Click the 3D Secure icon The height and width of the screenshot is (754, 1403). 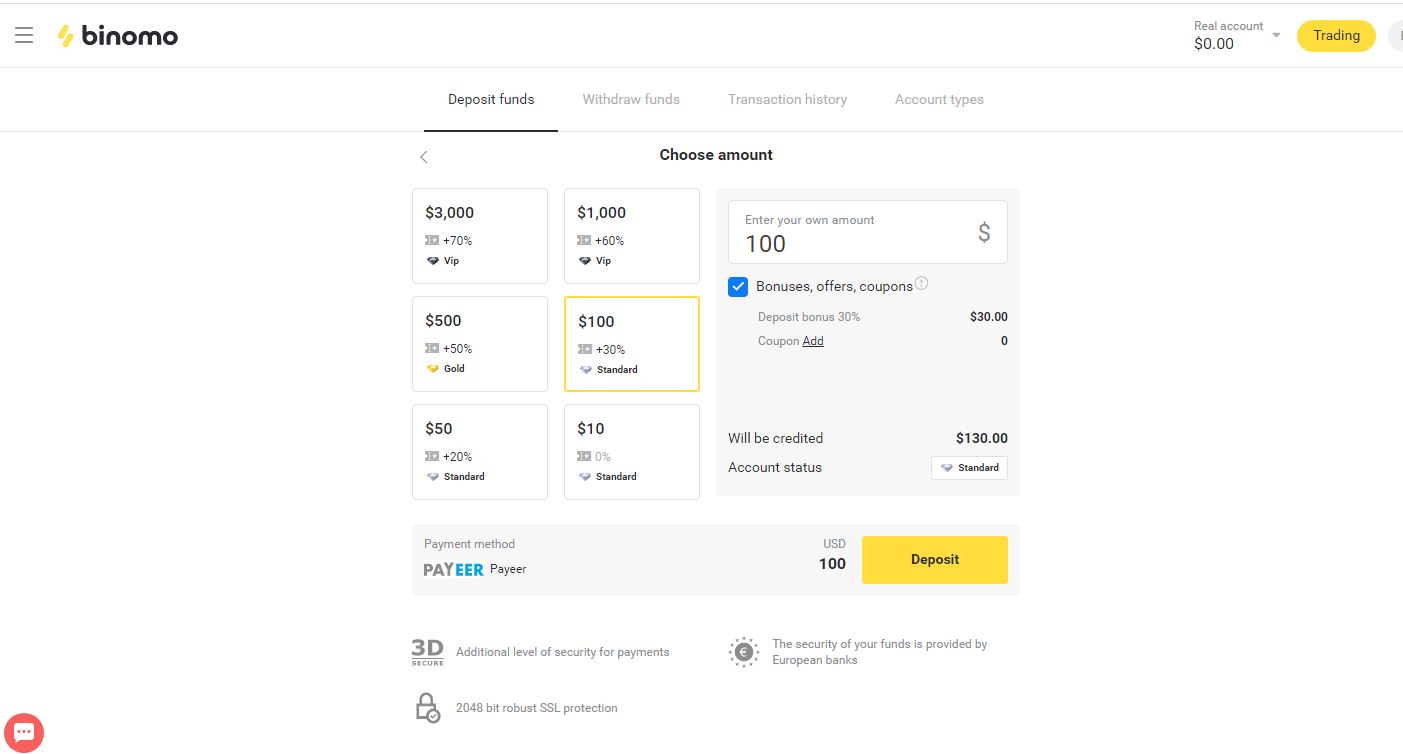(x=427, y=652)
